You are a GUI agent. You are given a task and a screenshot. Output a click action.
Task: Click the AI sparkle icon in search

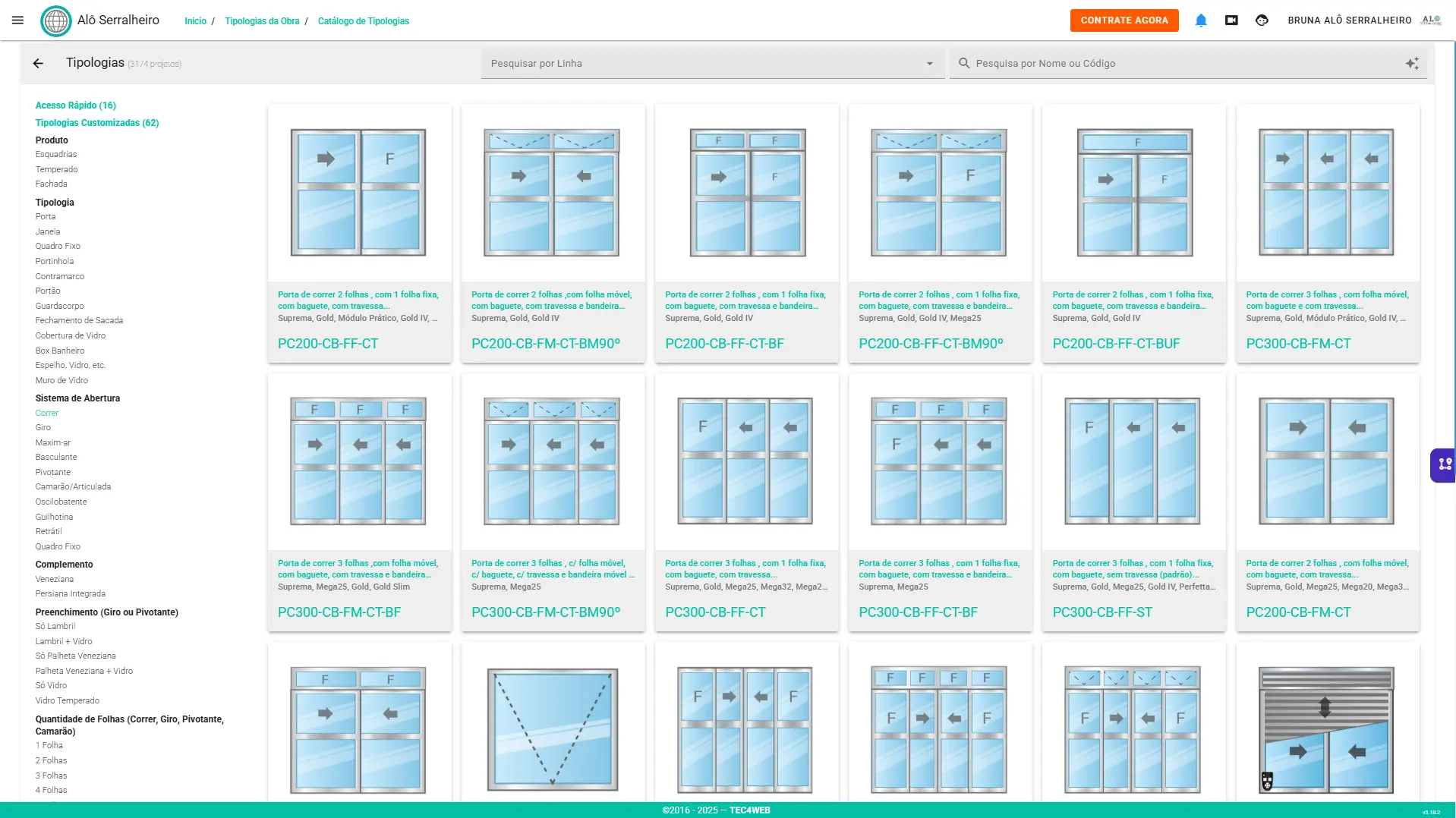point(1411,64)
